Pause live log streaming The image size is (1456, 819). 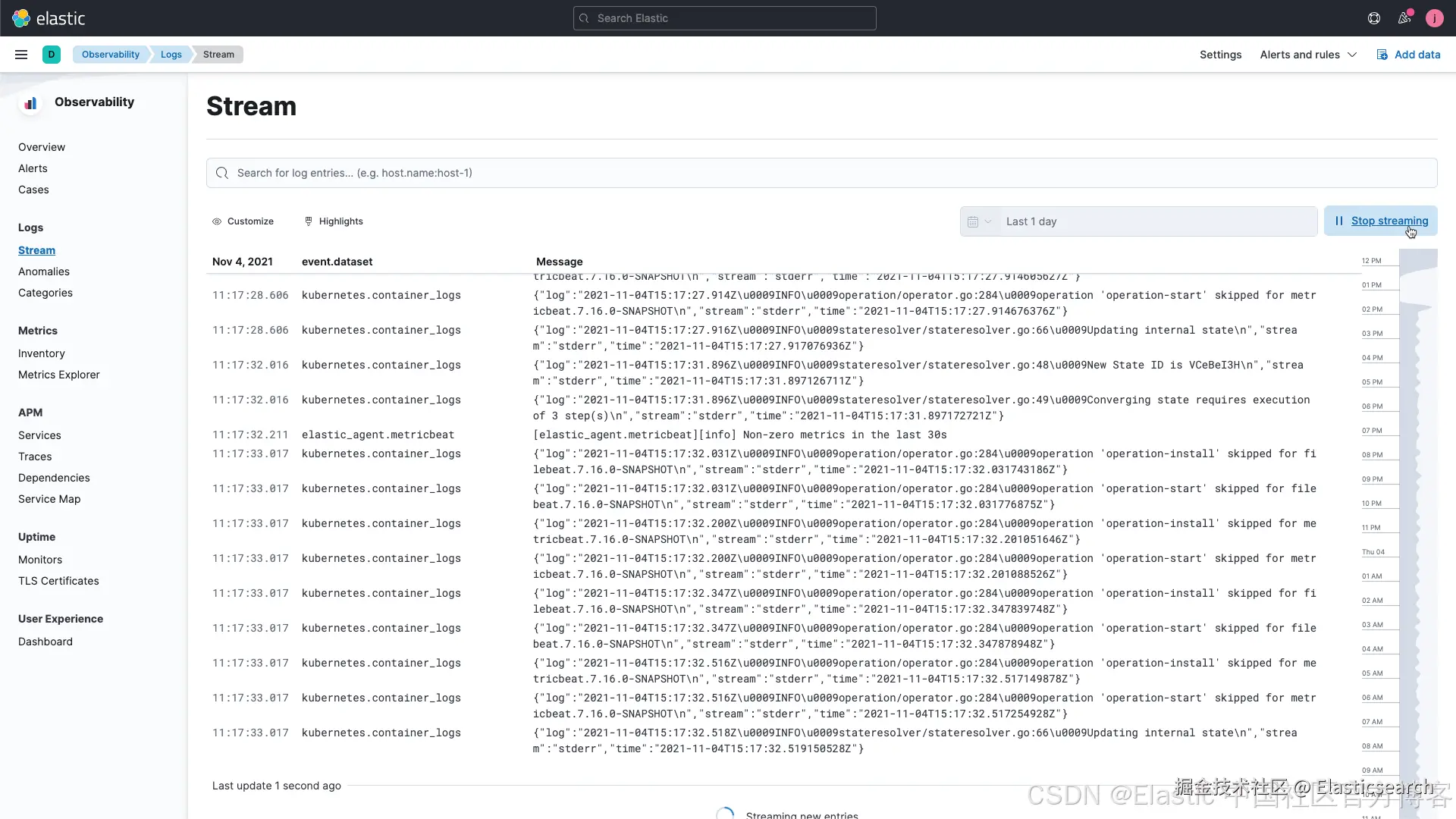click(x=1380, y=221)
